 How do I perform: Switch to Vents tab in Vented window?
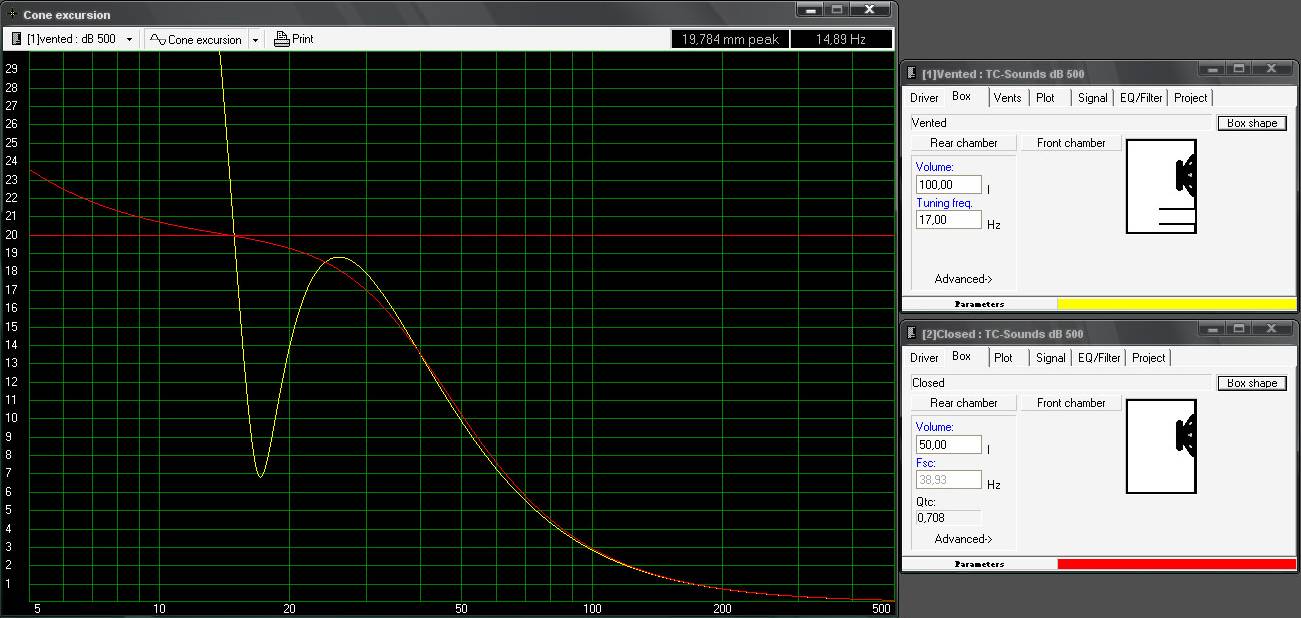tap(1007, 98)
